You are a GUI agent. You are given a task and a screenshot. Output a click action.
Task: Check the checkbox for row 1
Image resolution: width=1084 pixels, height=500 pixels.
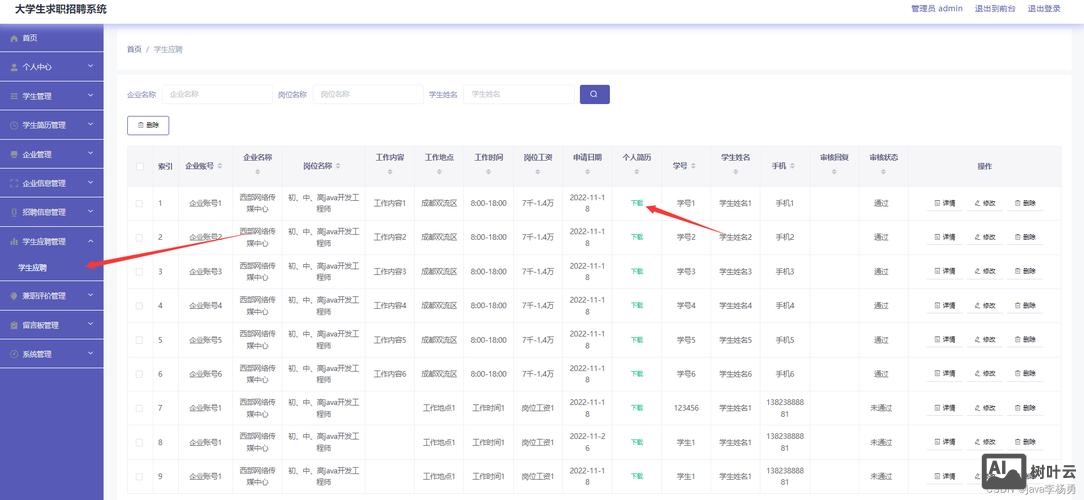coord(139,204)
